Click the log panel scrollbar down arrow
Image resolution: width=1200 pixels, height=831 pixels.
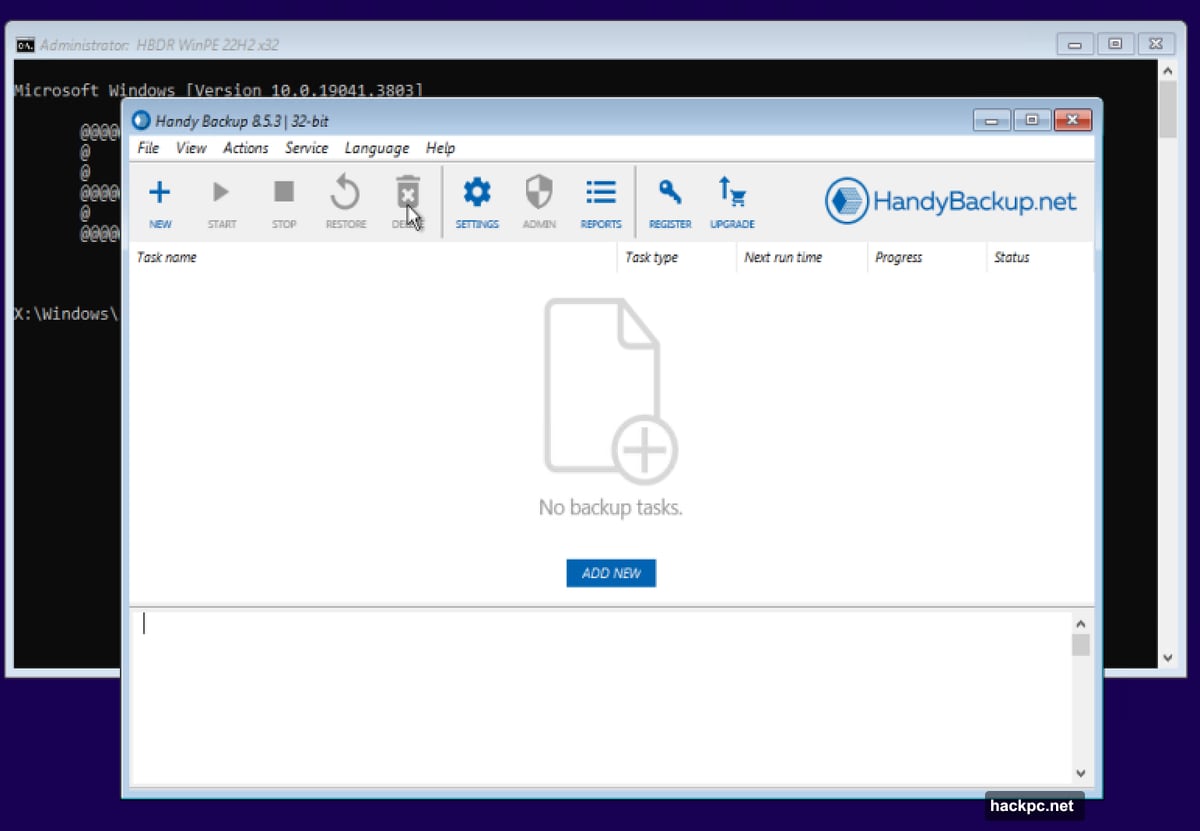click(1080, 772)
